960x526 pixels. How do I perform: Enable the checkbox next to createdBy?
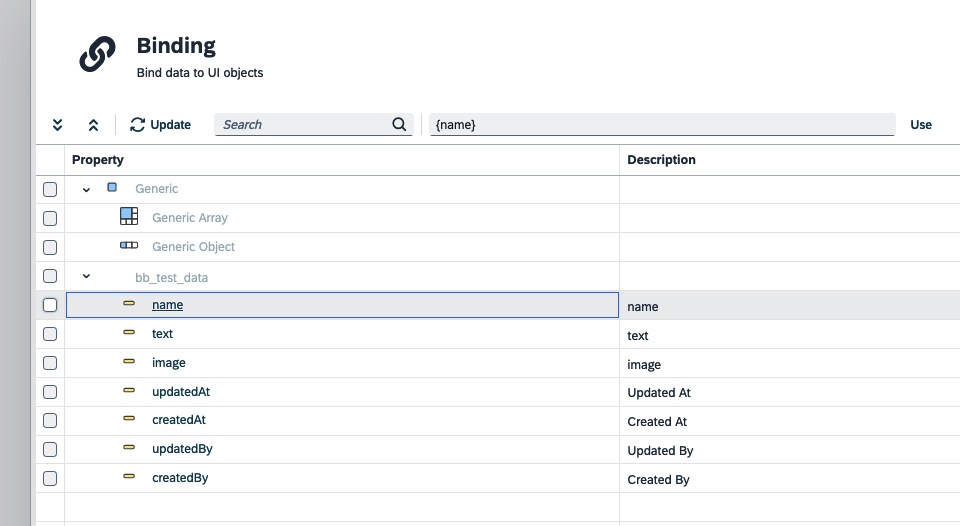[x=50, y=478]
